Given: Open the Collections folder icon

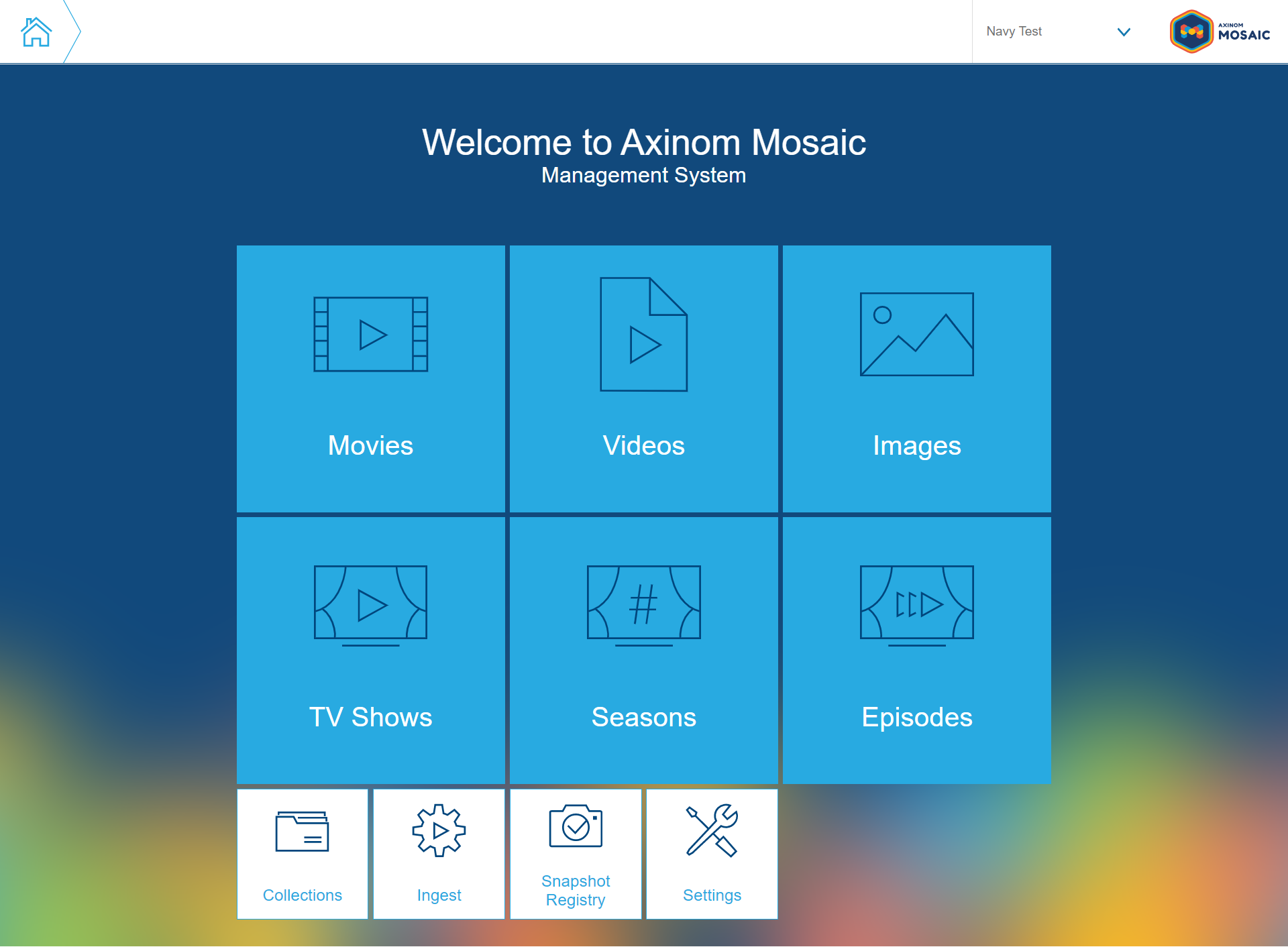Looking at the screenshot, I should point(302,831).
